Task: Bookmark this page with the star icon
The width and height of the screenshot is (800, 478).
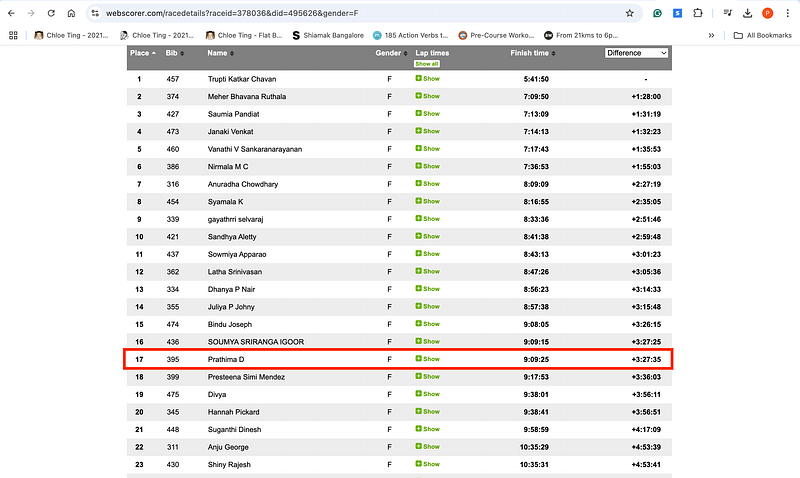Action: (x=630, y=13)
